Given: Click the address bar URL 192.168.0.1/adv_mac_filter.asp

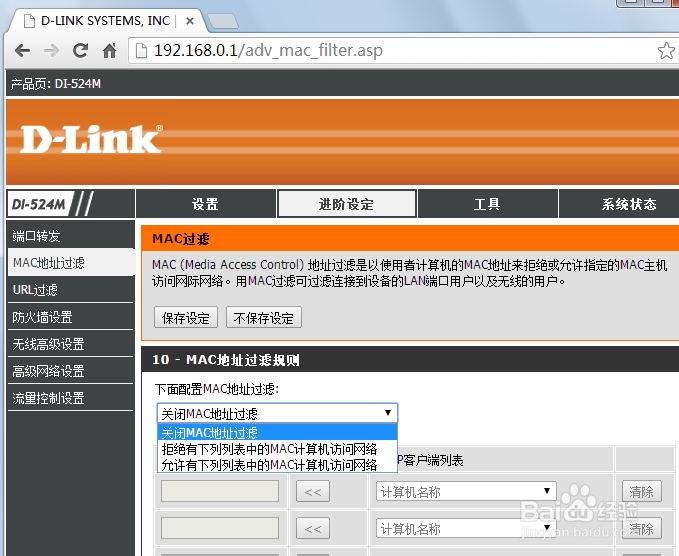Looking at the screenshot, I should (268, 51).
